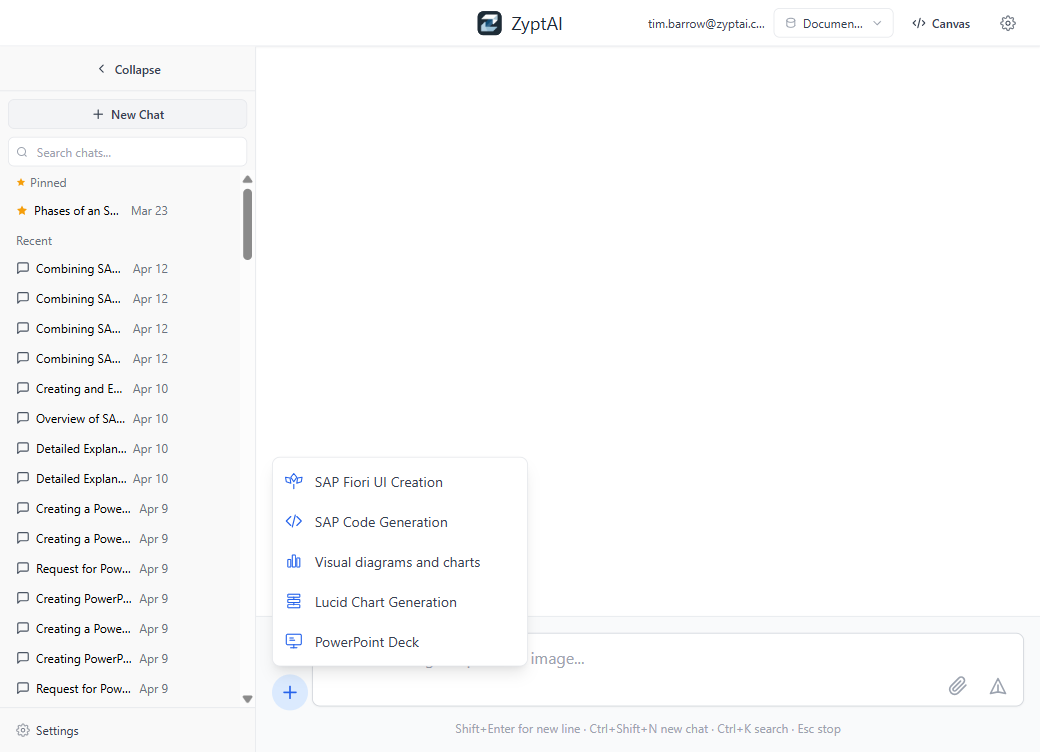Choose SAP Fiori UI Creation
Screen dimensions: 1040x752
pos(400,482)
